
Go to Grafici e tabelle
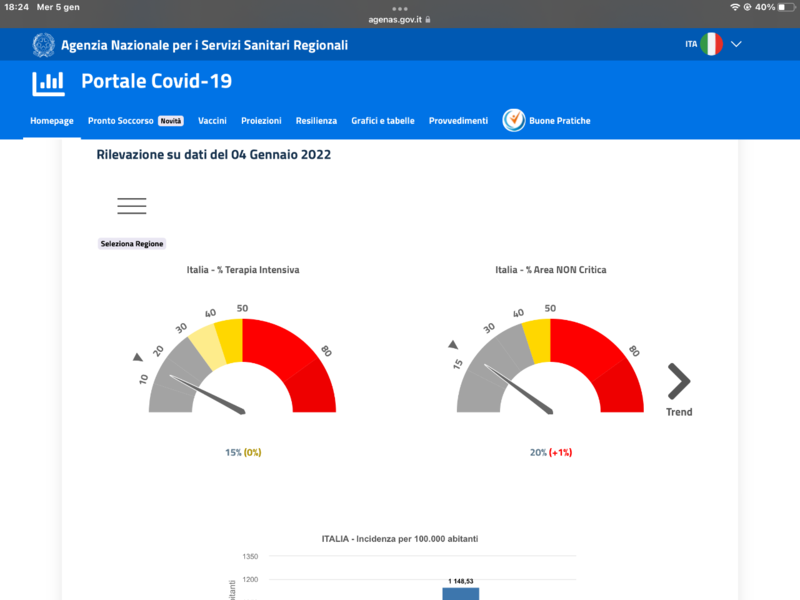click(382, 121)
